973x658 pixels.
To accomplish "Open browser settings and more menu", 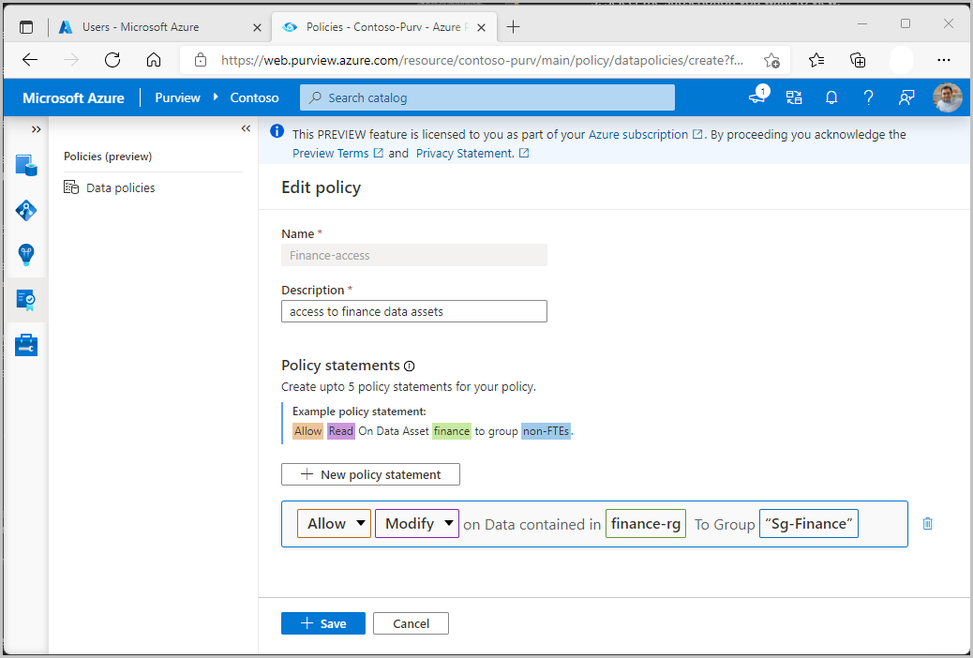I will coord(944,60).
